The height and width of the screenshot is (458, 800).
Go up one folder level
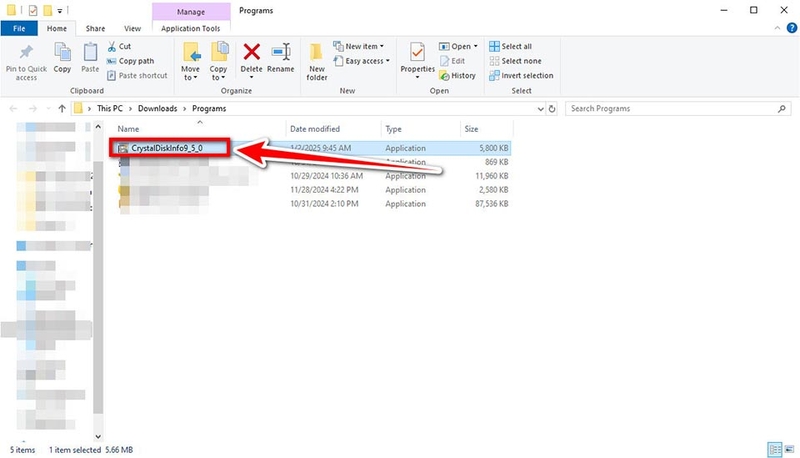click(x=62, y=109)
